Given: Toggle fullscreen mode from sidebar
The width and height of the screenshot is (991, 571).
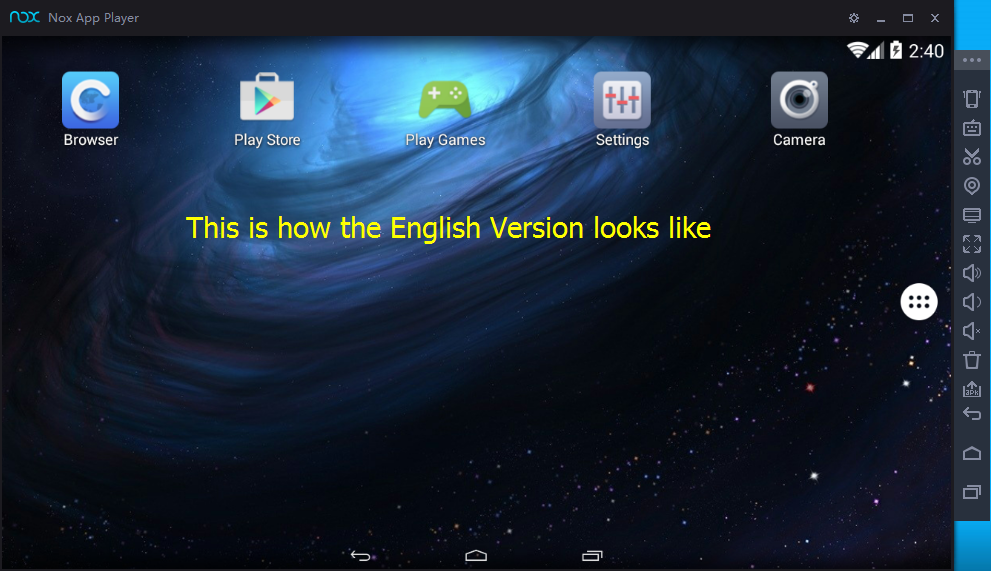Looking at the screenshot, I should (x=971, y=244).
